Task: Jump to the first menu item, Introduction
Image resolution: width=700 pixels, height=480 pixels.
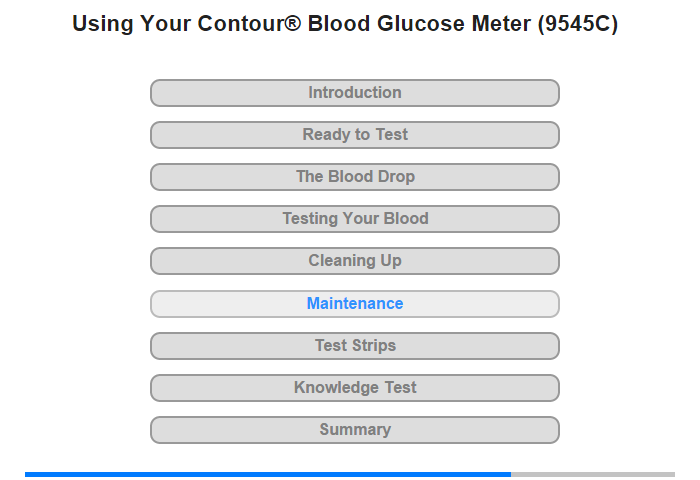Action: tap(354, 93)
